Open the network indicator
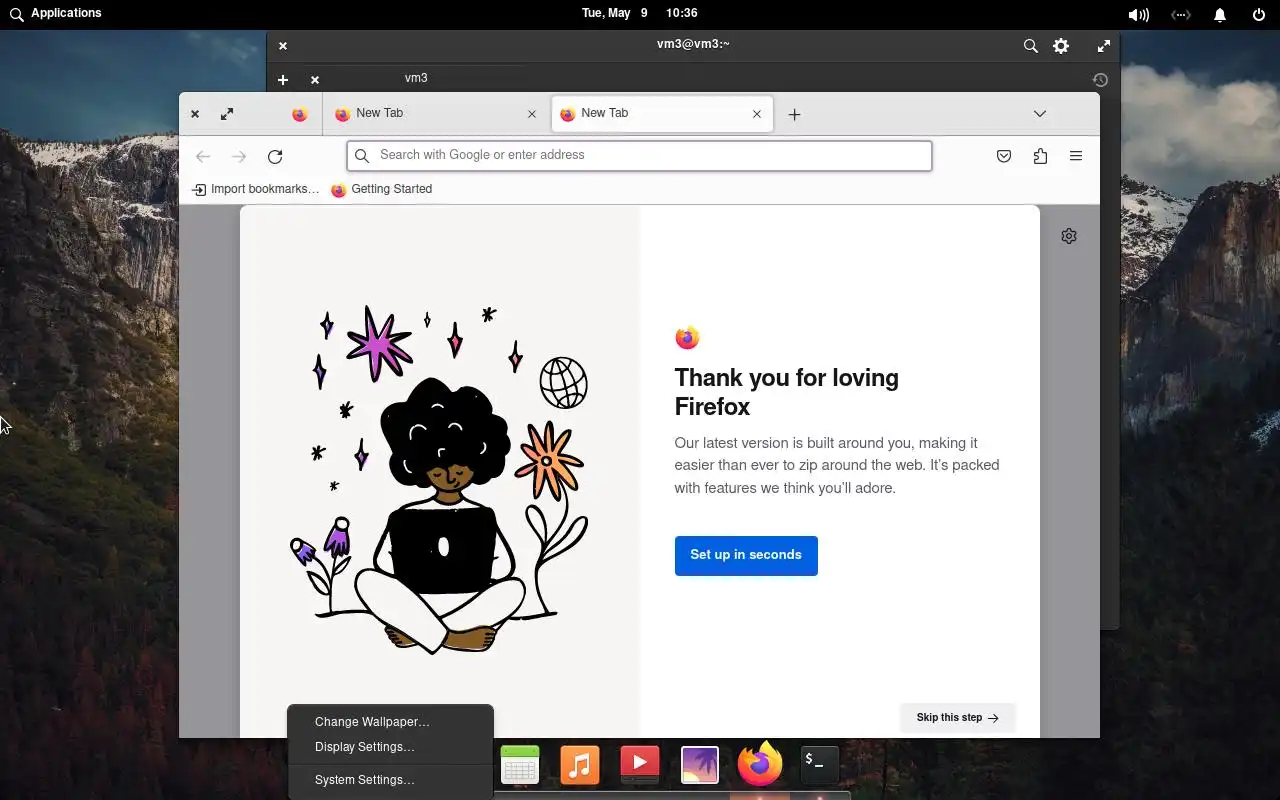 [x=1181, y=15]
